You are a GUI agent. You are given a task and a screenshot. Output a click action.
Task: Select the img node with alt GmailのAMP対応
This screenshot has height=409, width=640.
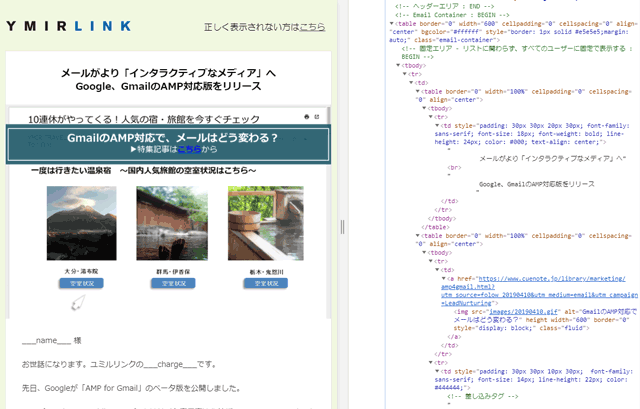click(545, 320)
